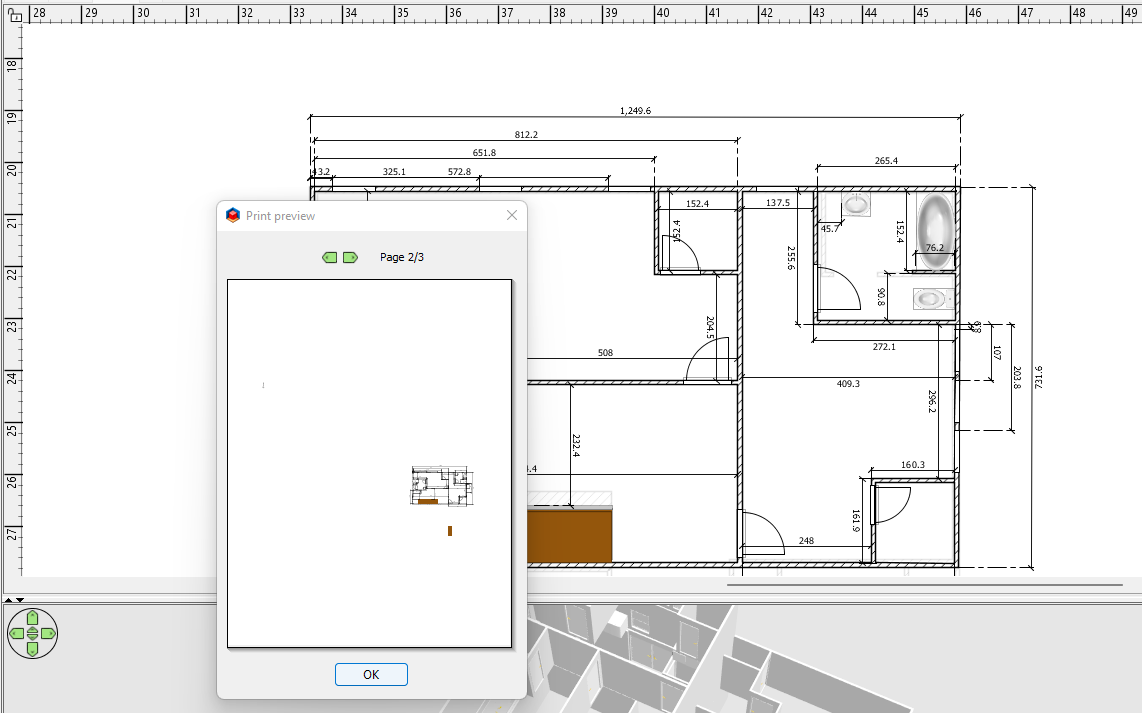Rotate 3D camera left with left arrow
The image size is (1142, 713).
(x=17, y=634)
